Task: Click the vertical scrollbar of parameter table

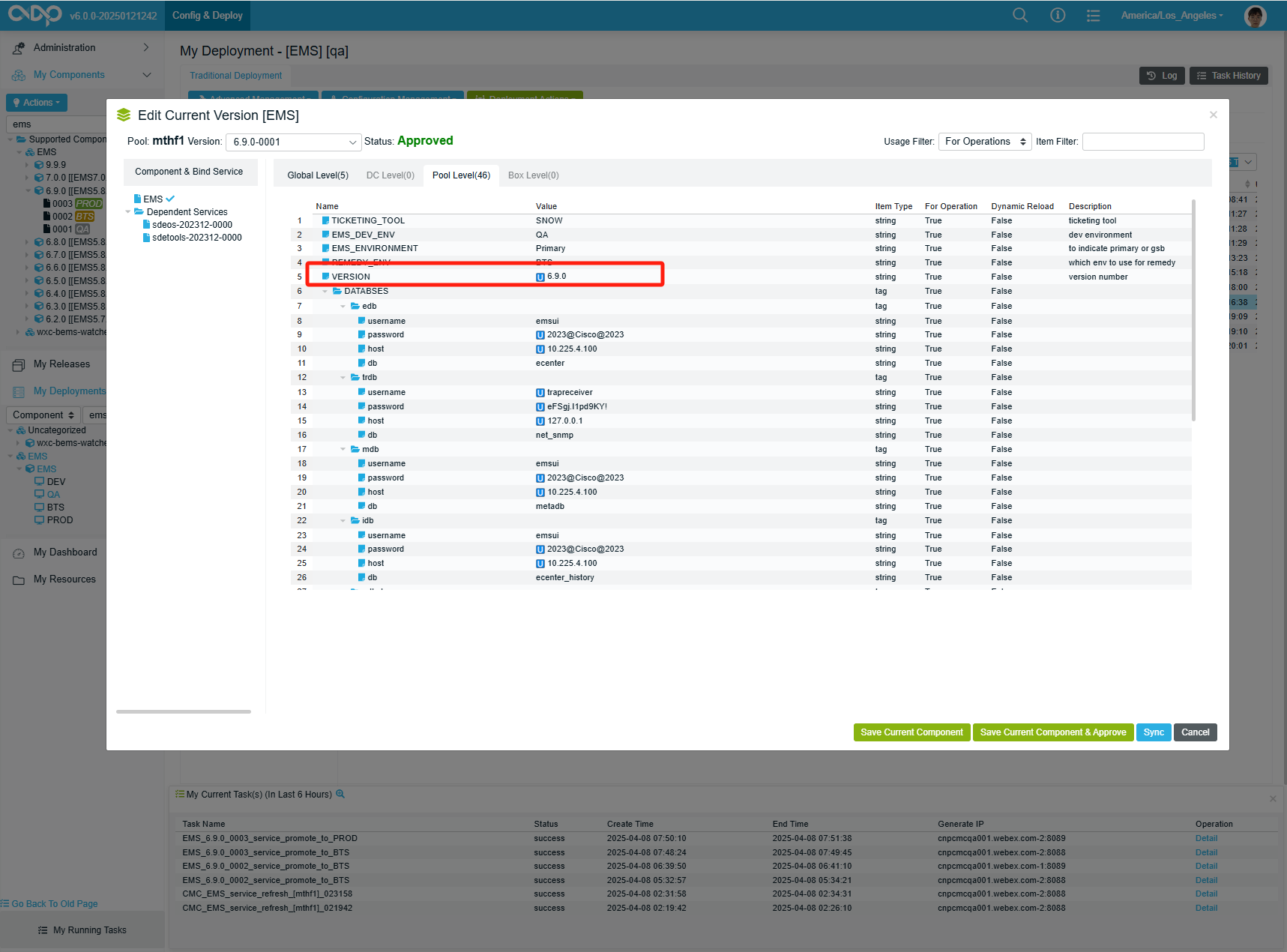Action: 1193,309
